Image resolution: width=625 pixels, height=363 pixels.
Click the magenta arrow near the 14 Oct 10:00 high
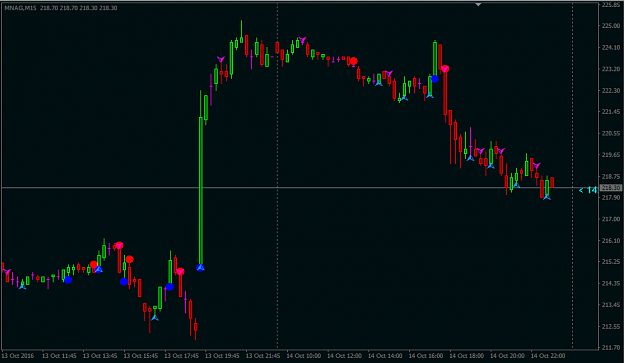(x=302, y=40)
